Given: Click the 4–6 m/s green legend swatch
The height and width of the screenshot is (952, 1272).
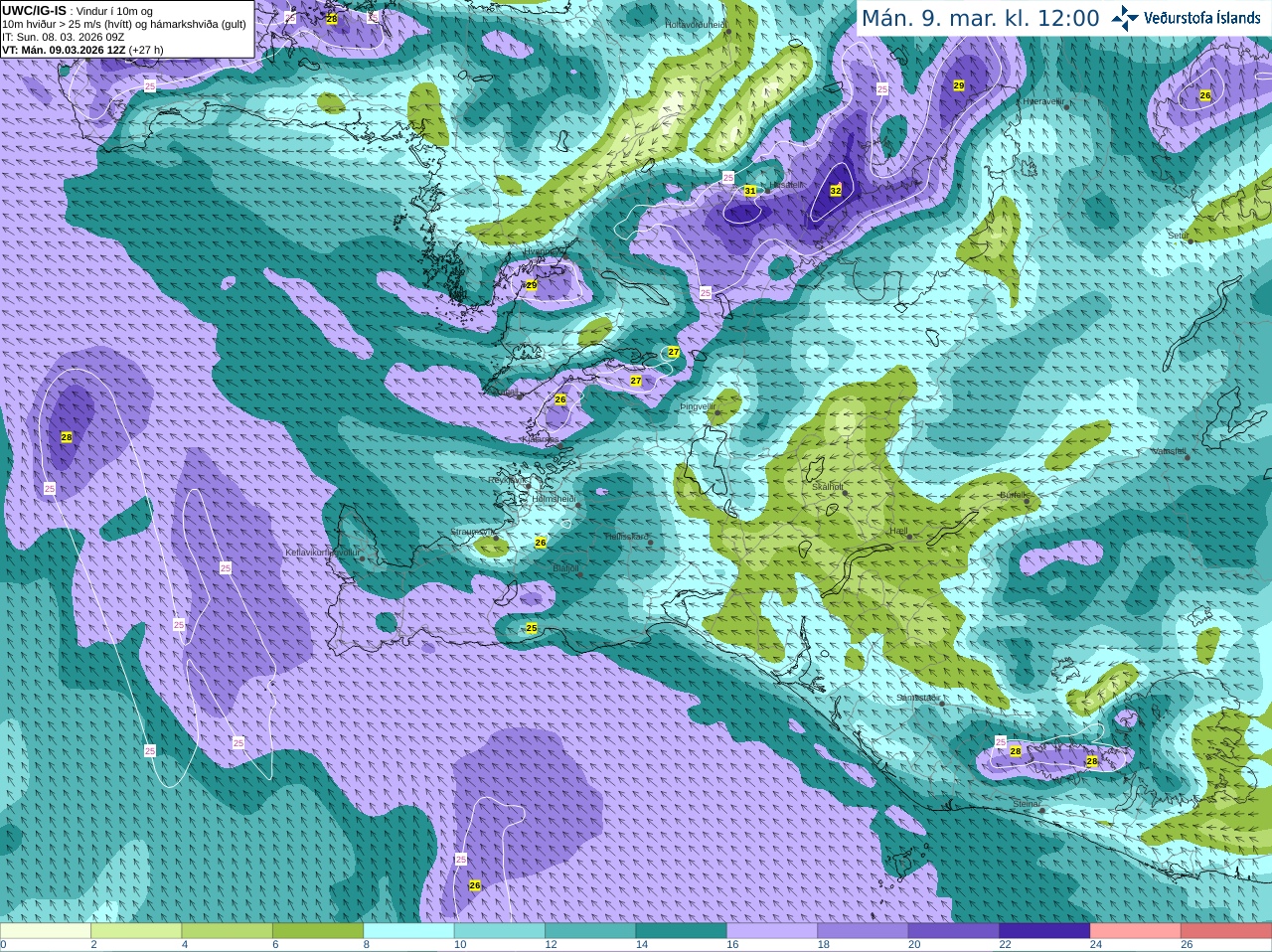Looking at the screenshot, I should pyautogui.click(x=227, y=931).
